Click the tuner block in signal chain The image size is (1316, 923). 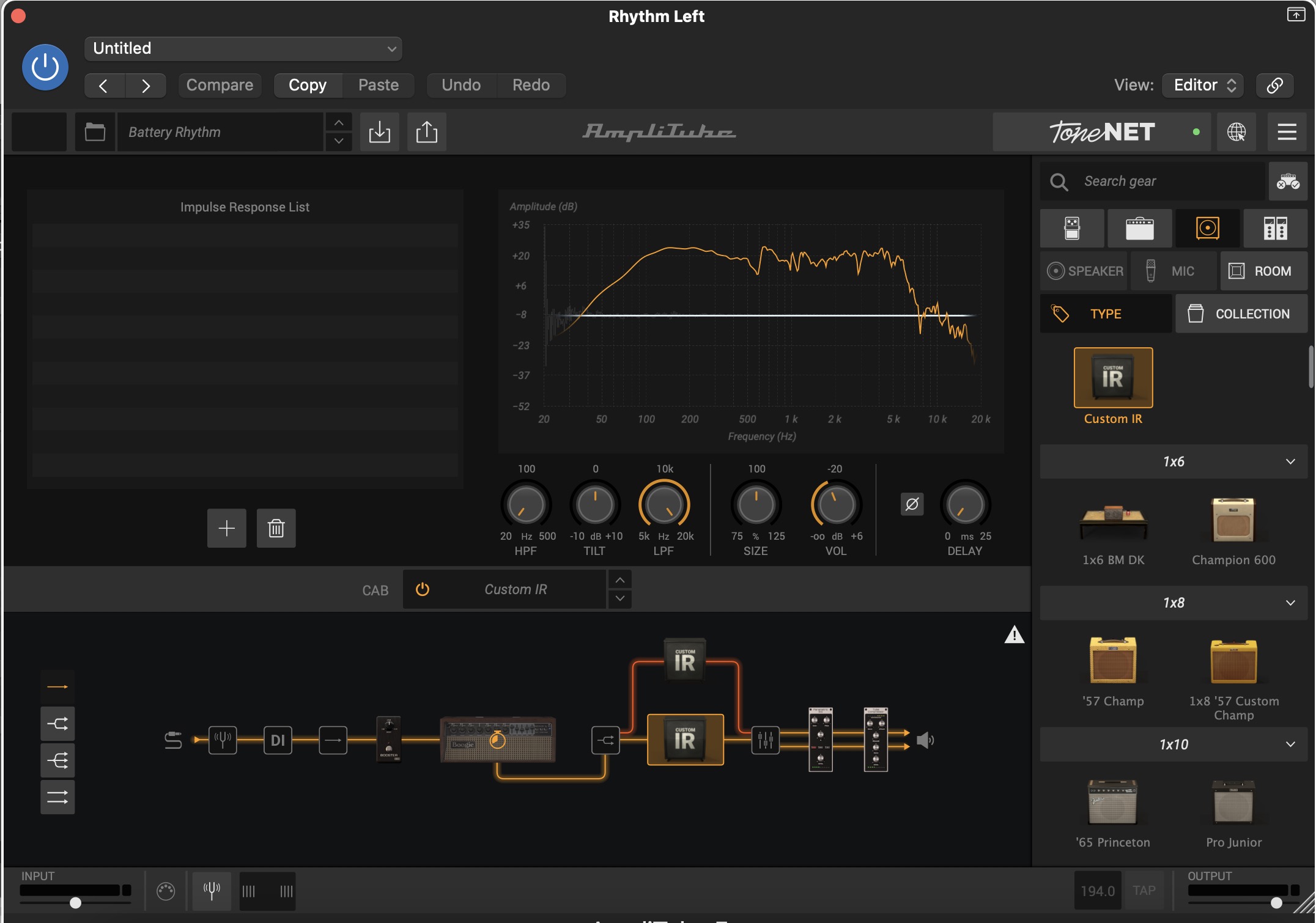pos(223,740)
